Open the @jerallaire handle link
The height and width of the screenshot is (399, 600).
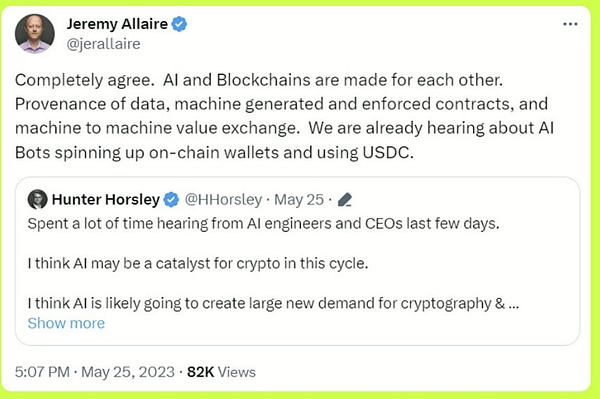(103, 44)
